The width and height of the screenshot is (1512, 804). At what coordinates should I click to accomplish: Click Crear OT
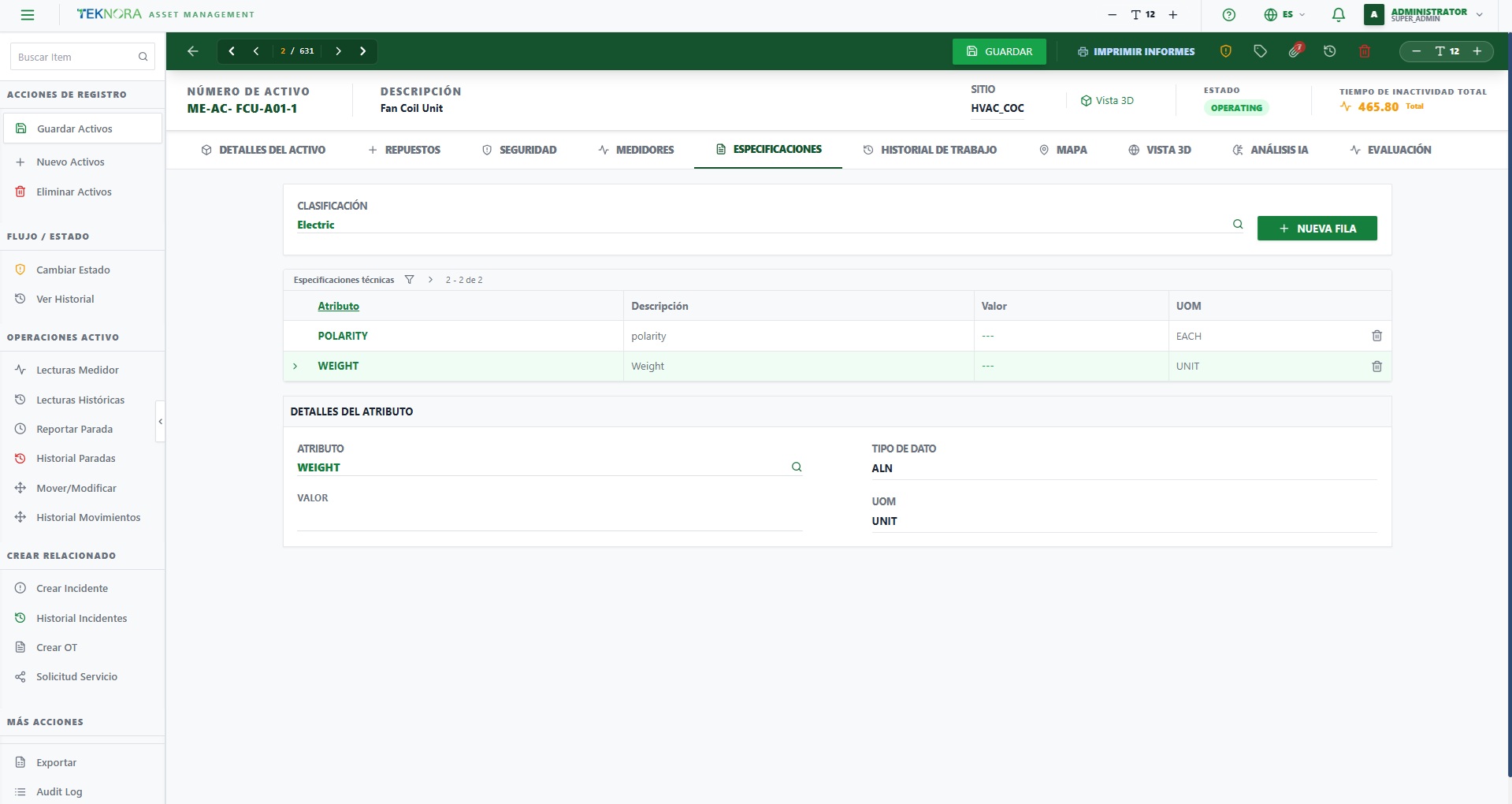57,647
